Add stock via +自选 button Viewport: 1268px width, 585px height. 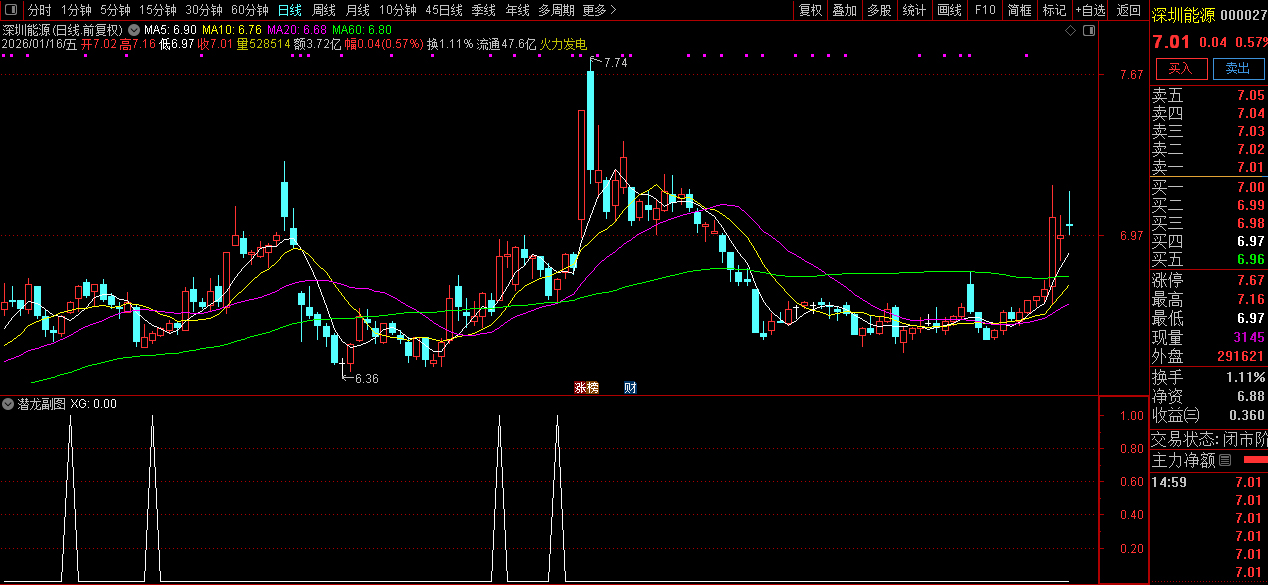click(1091, 10)
